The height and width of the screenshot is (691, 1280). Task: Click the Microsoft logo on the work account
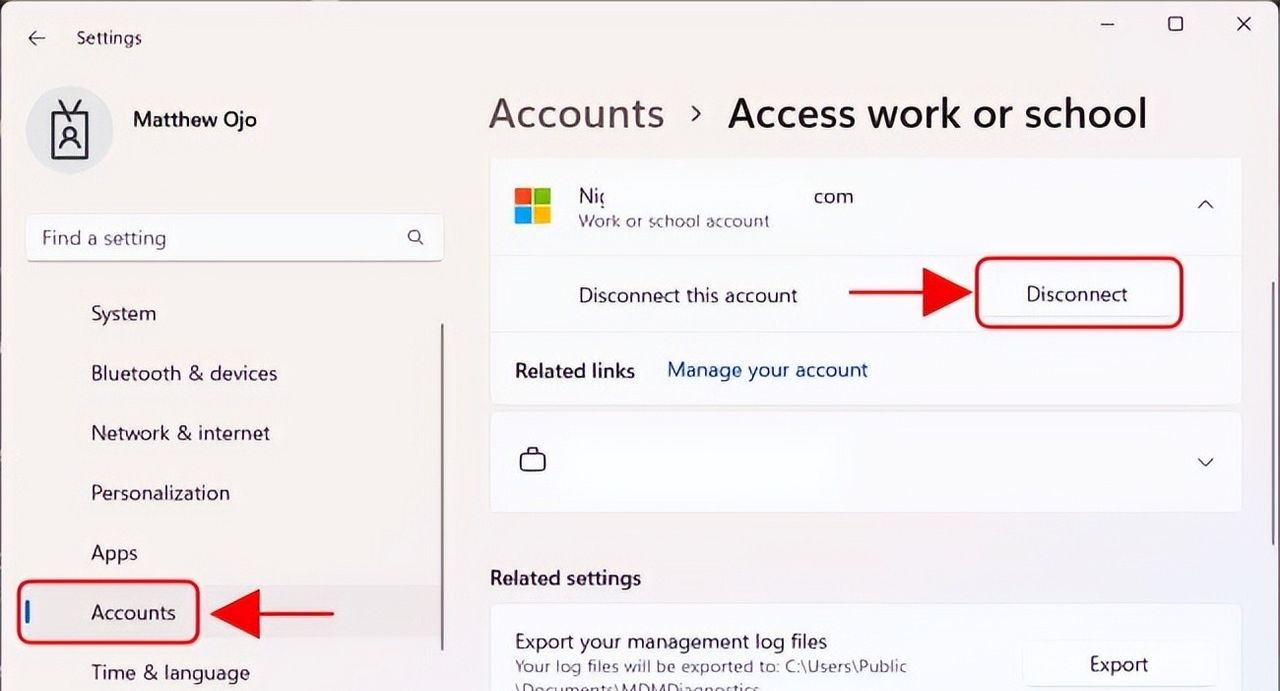pos(532,204)
